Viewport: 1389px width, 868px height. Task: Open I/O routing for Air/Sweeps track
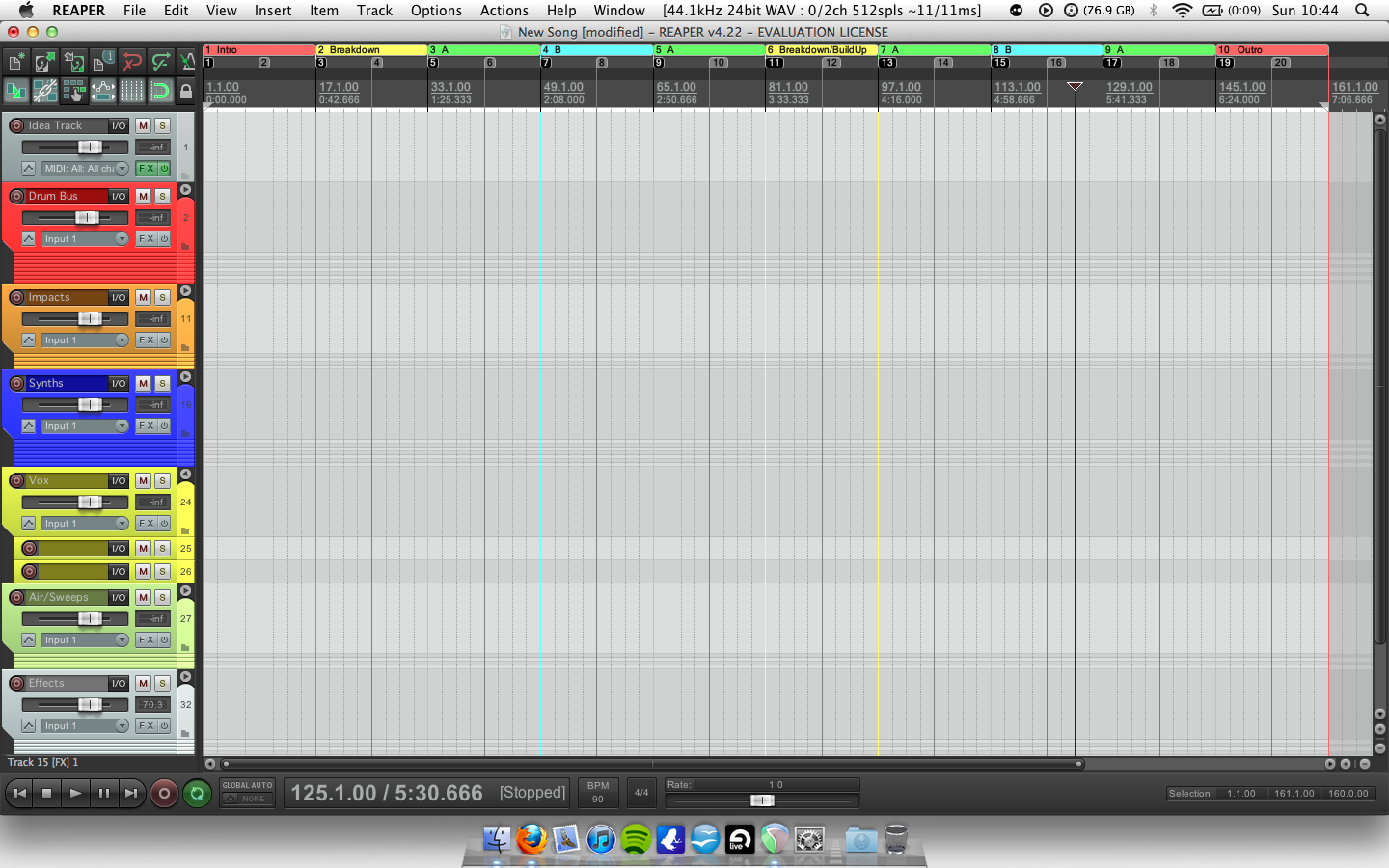coord(118,598)
